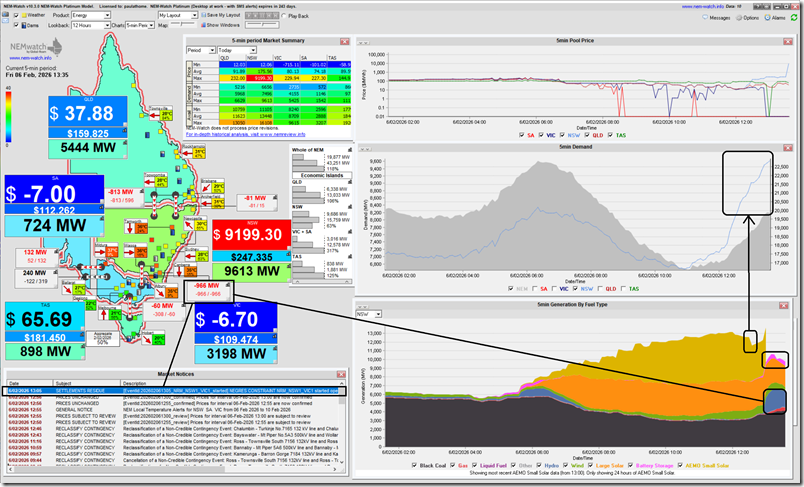Close the 5-min period Market Summary panel

coord(345,42)
